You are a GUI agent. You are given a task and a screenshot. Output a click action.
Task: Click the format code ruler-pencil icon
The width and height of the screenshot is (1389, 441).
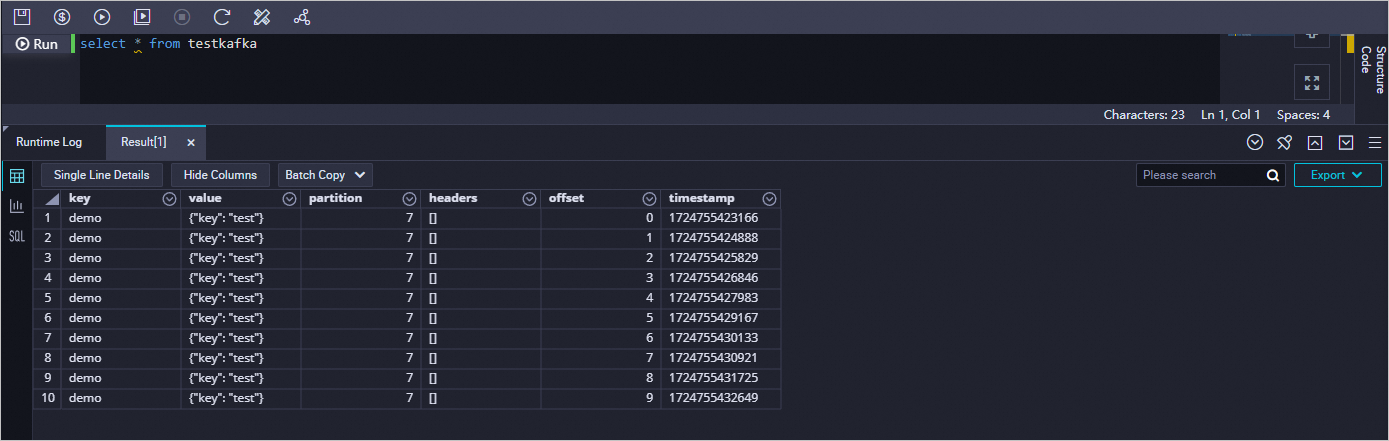pos(262,16)
